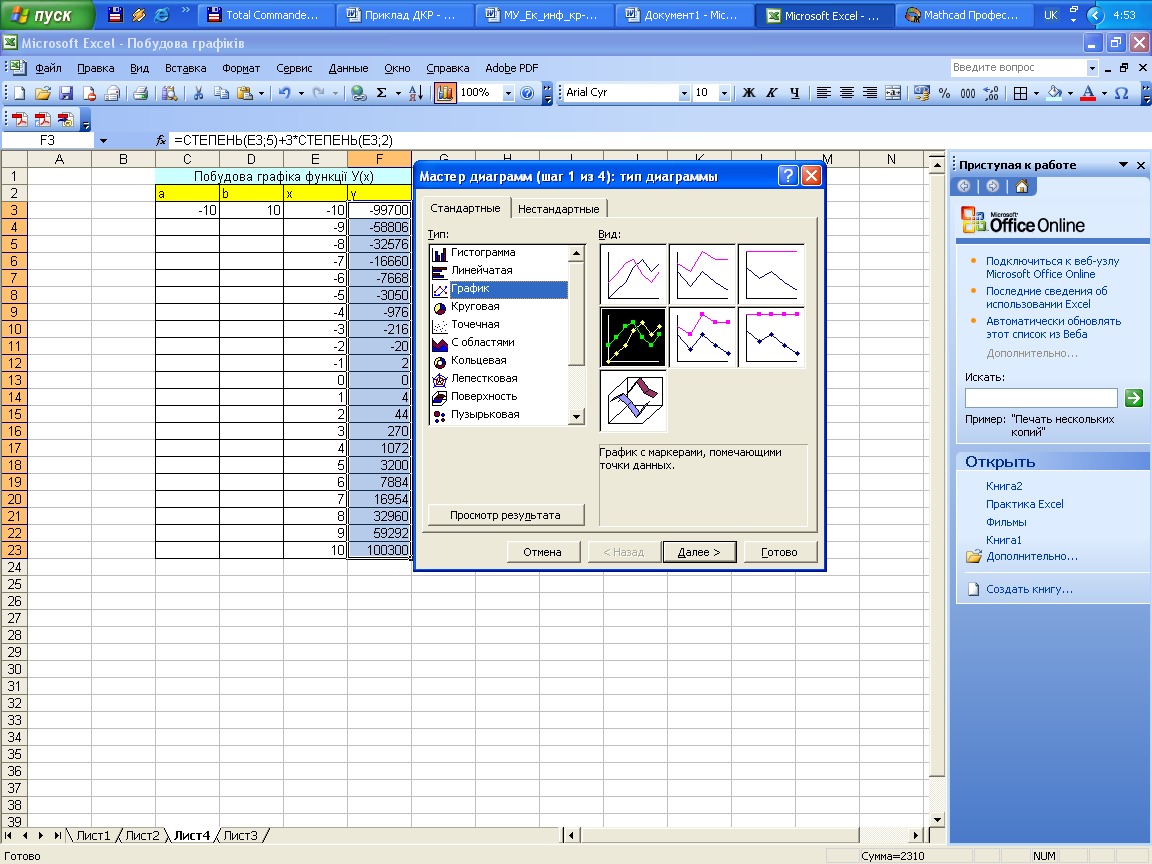Open the paste options dropdown arrow
Image resolution: width=1152 pixels, height=864 pixels.
point(261,93)
